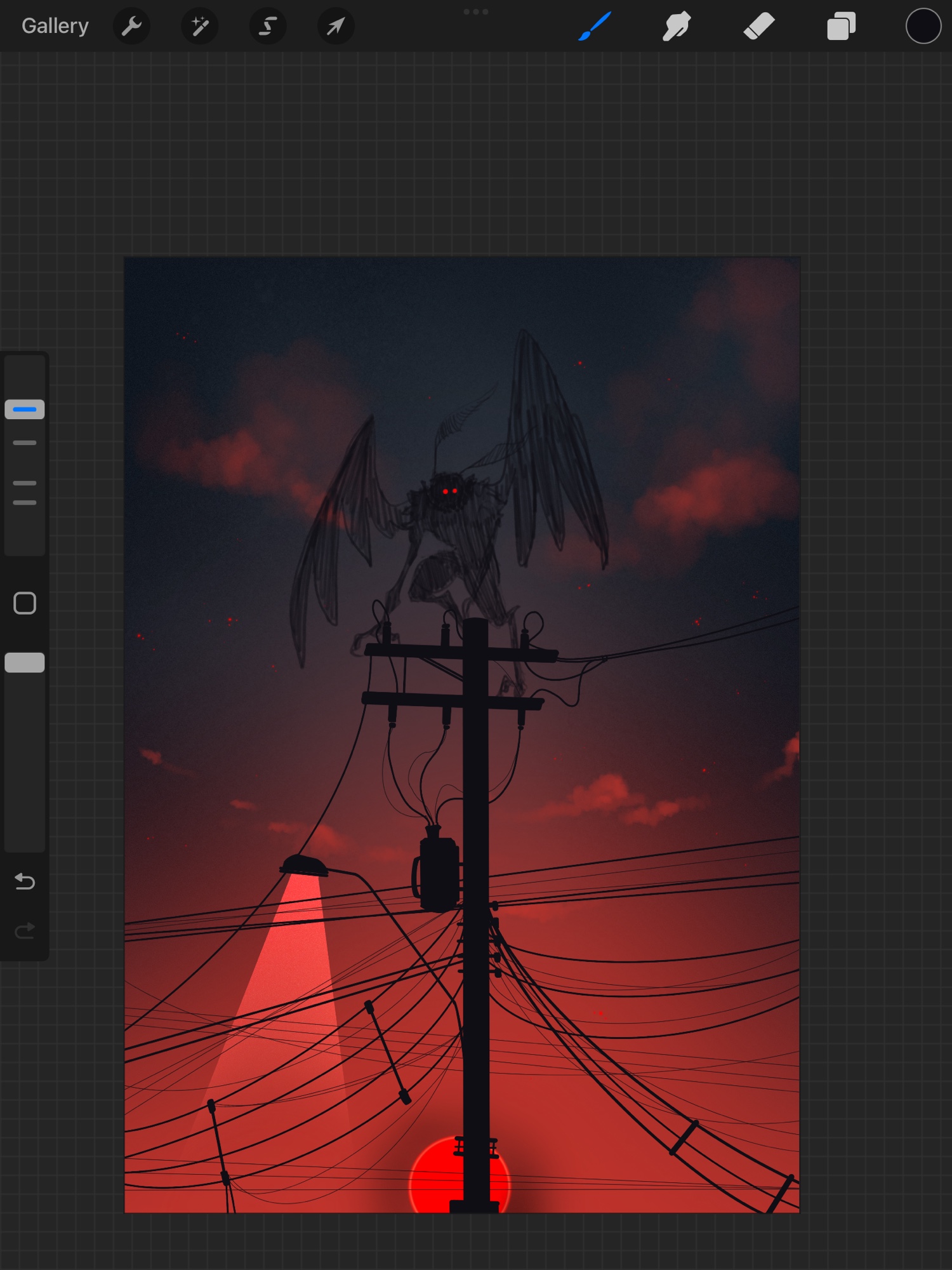The width and height of the screenshot is (952, 1270).
Task: Tap the transformer on the utility pole
Action: coord(438,871)
